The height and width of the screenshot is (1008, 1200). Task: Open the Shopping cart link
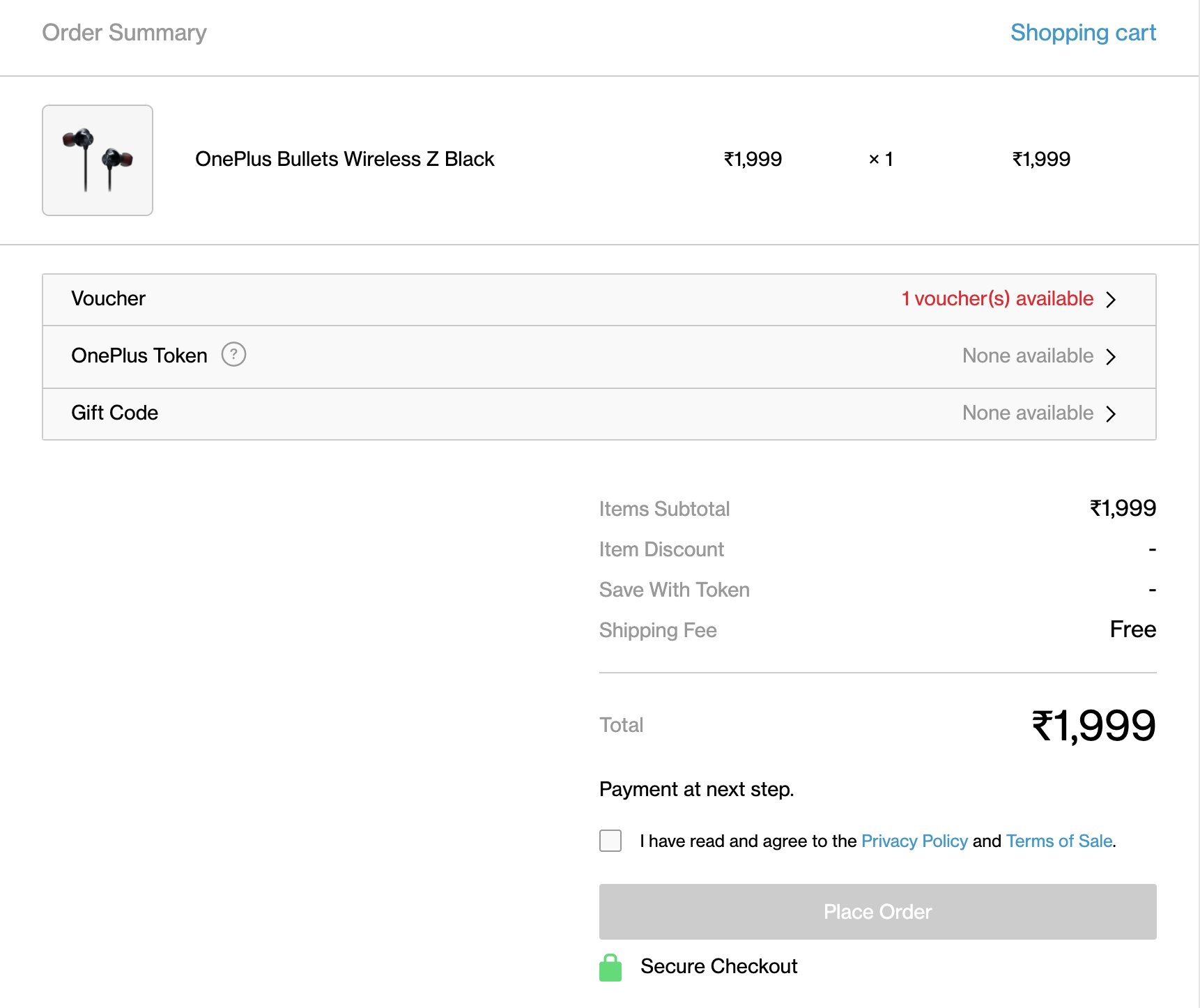click(1083, 33)
